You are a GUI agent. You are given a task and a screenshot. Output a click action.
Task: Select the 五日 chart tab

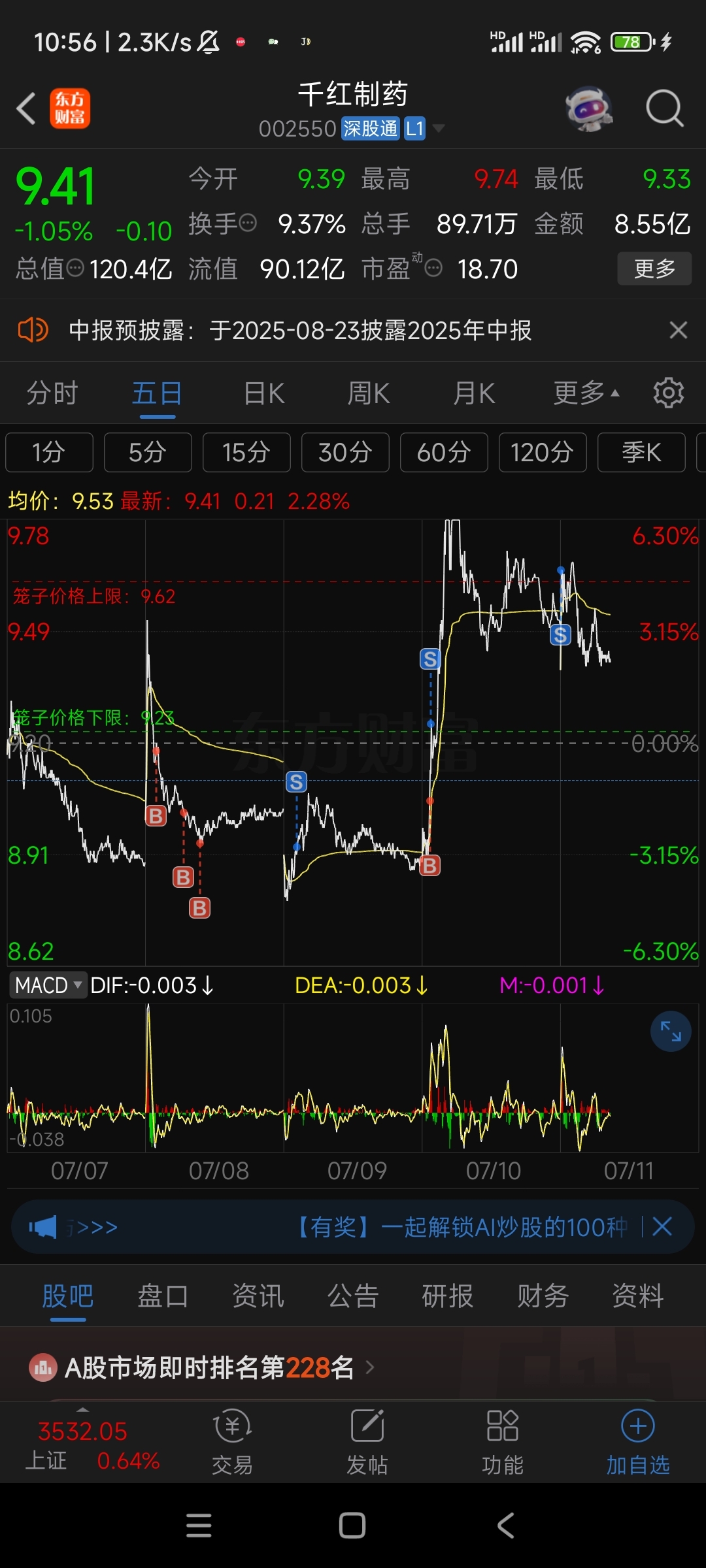point(157,393)
